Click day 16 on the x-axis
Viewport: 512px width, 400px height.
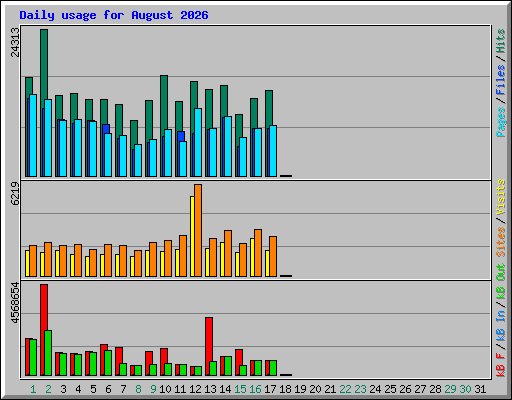[255, 389]
